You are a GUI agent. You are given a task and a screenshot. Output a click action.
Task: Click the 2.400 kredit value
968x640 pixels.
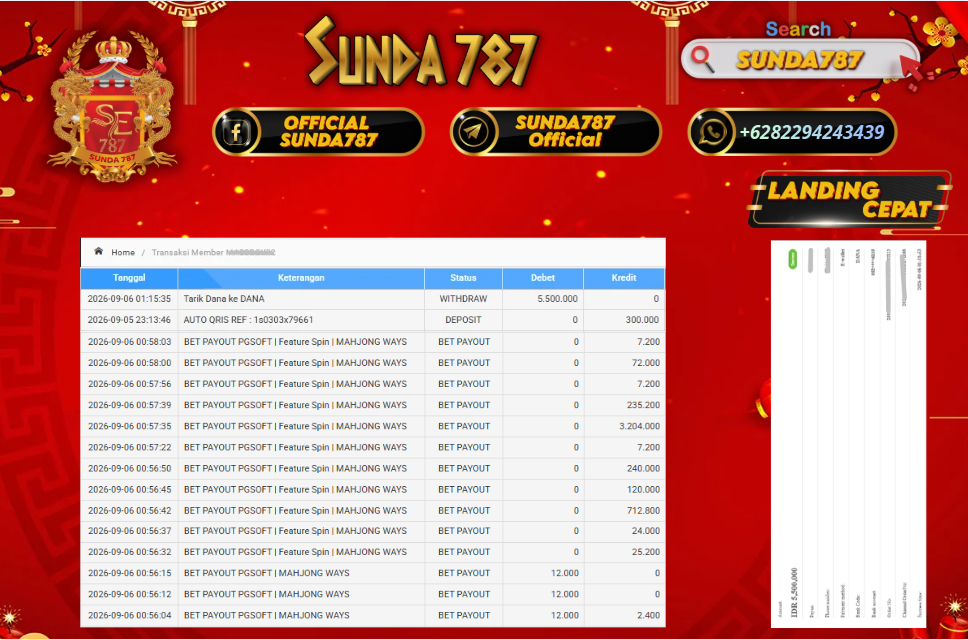[x=648, y=615]
